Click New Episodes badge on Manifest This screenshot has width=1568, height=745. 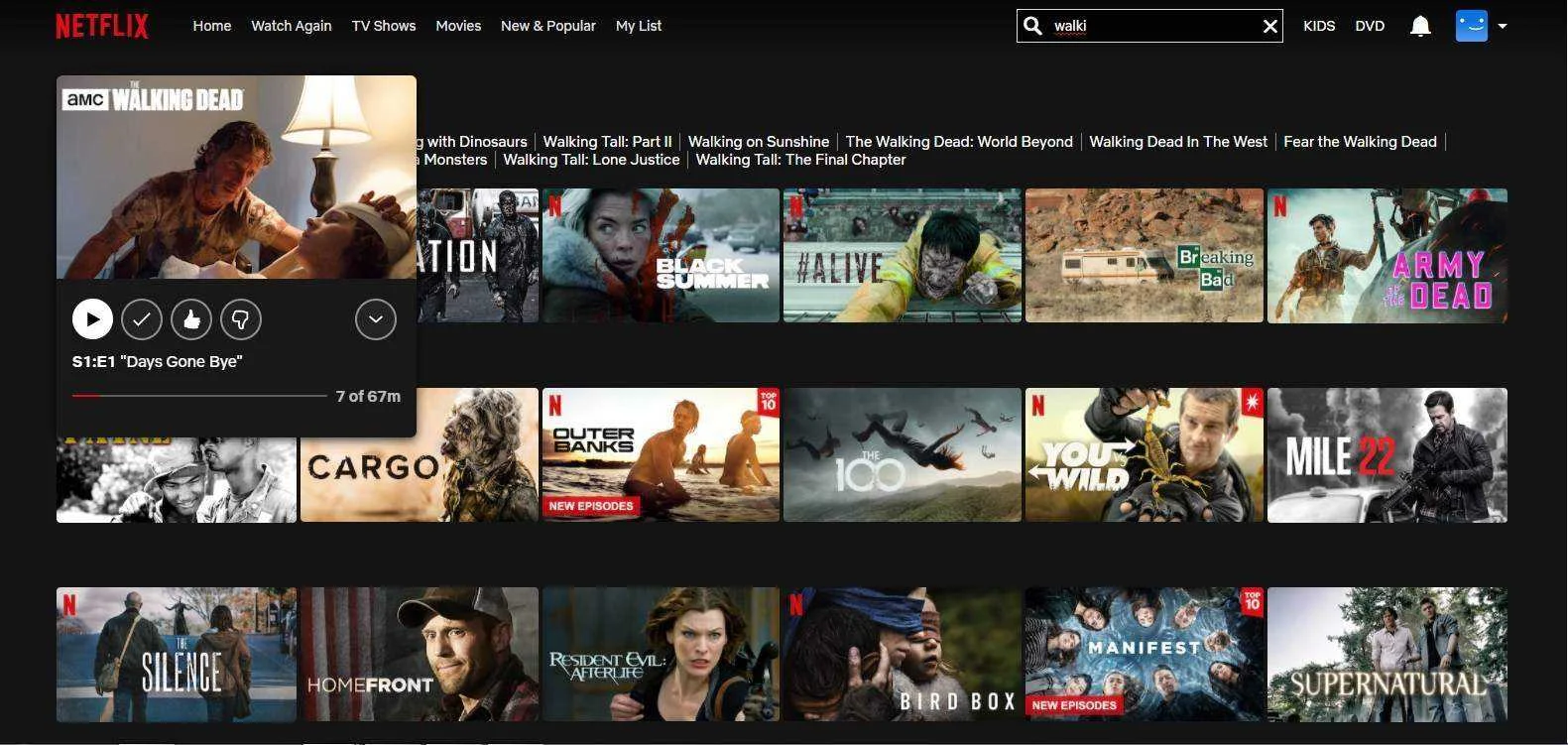[1075, 705]
